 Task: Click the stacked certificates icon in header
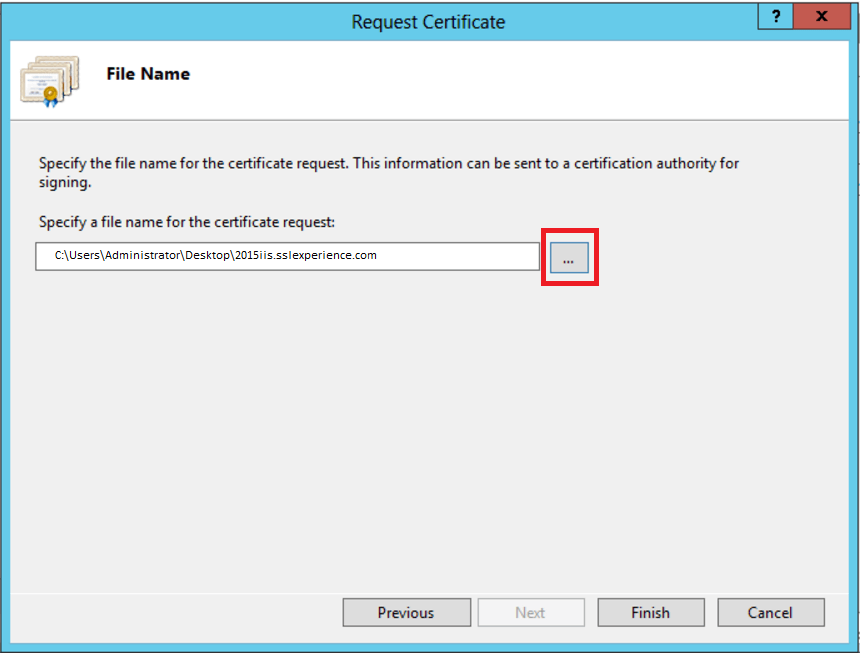(47, 82)
